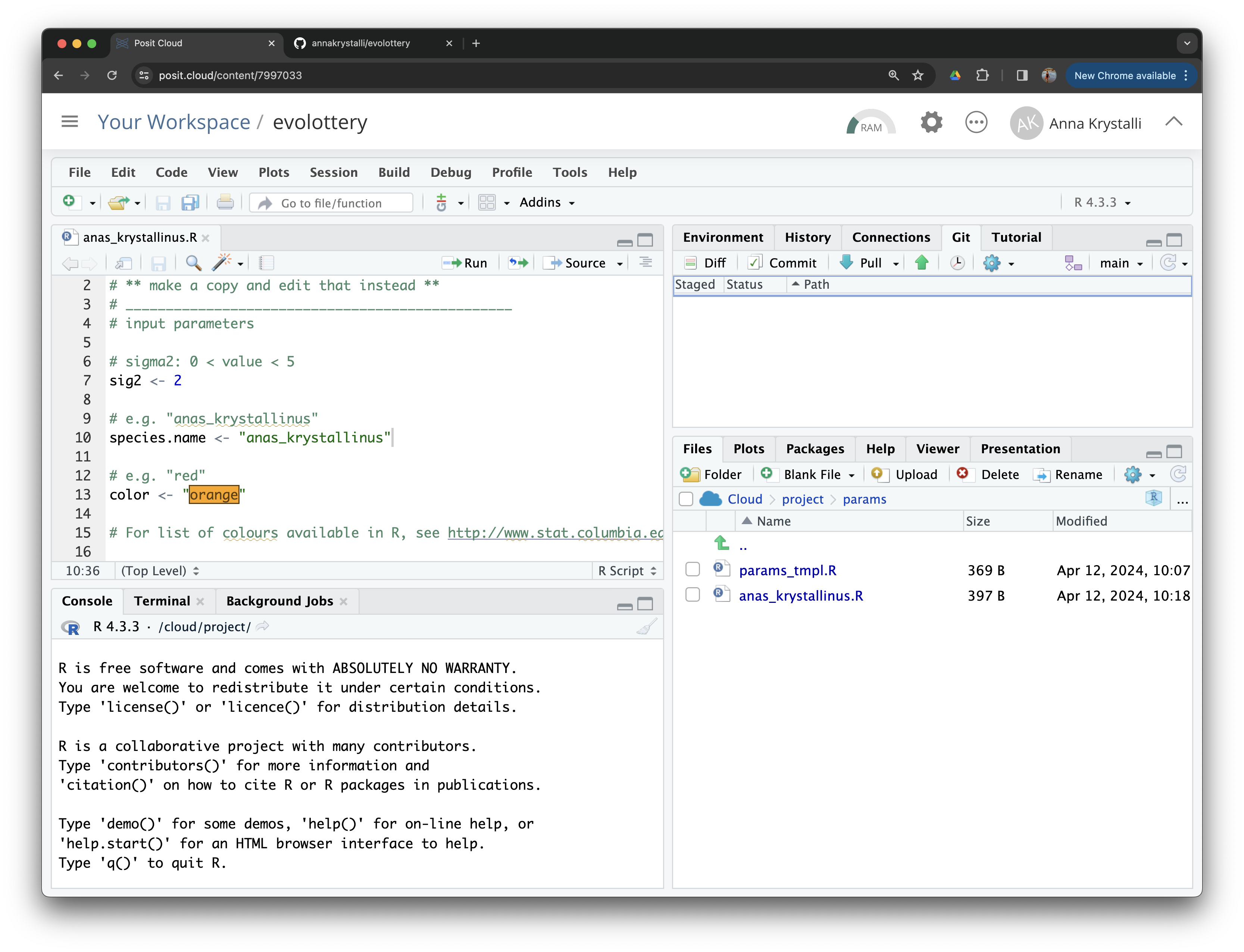Click the go up parent directory arrow

pyautogui.click(x=722, y=544)
